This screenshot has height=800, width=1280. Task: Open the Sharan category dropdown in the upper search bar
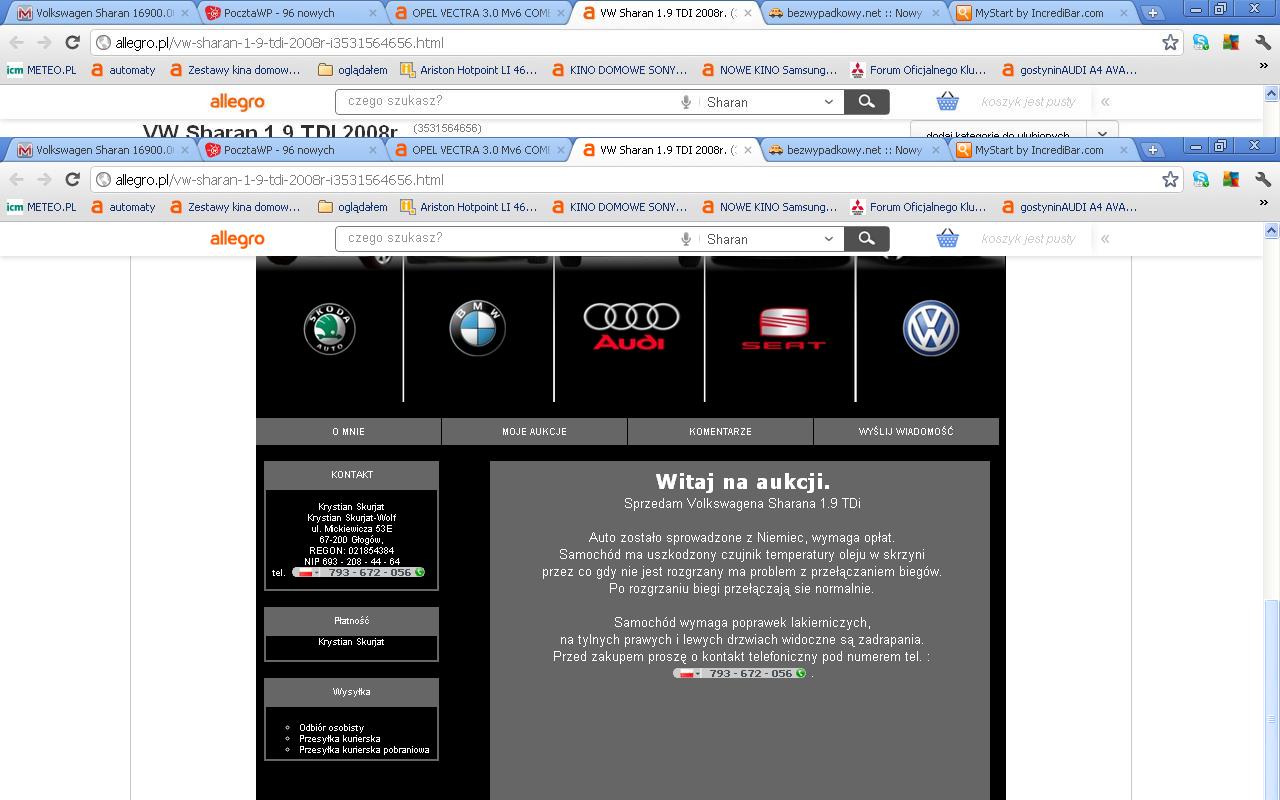pos(770,102)
